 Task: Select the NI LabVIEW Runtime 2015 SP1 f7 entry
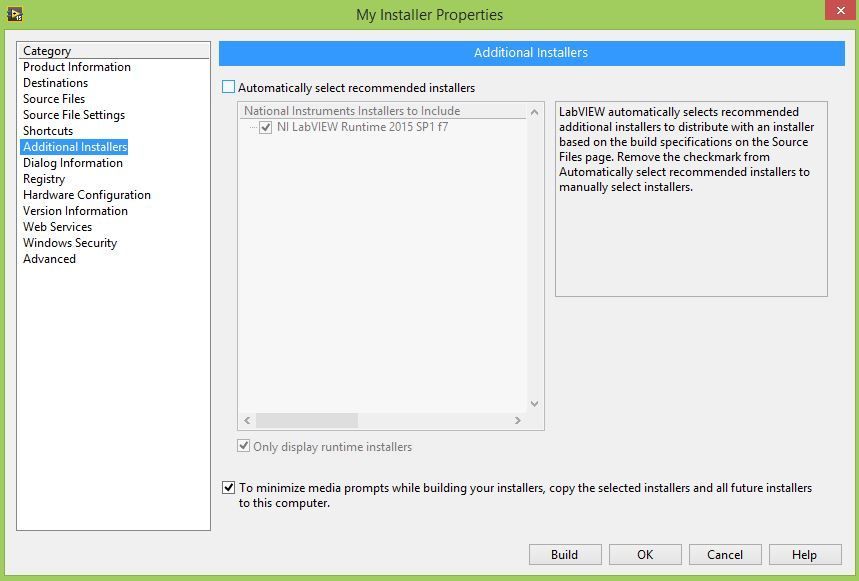pos(363,127)
